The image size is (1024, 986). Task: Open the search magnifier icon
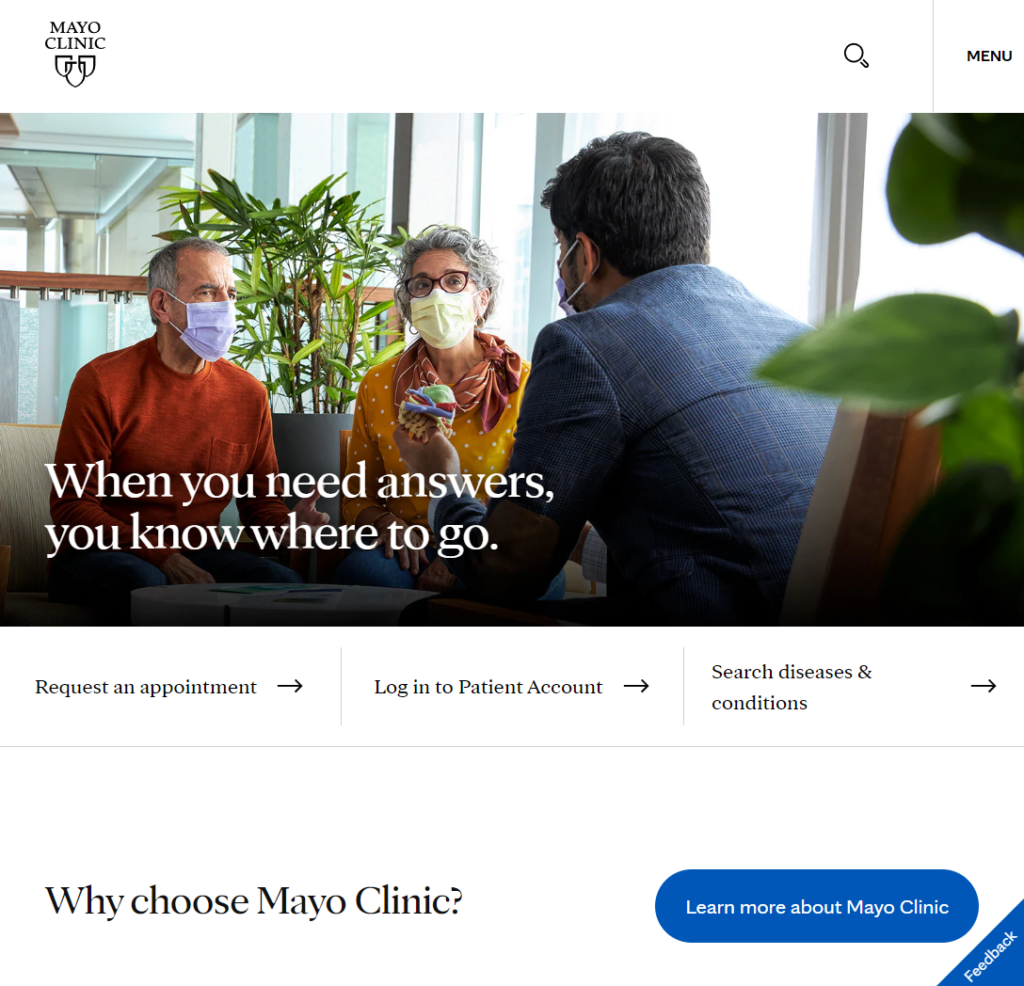[x=856, y=56]
